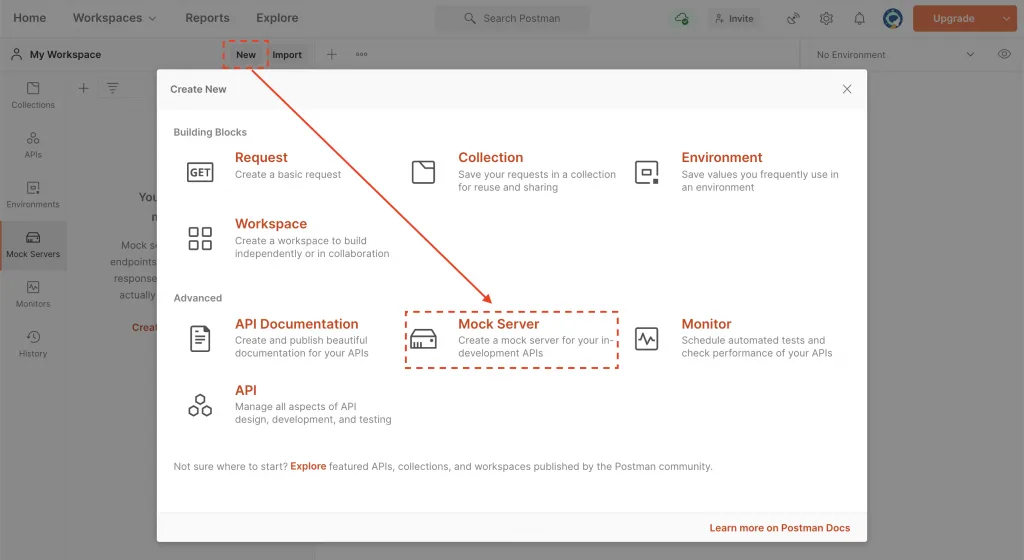Click the API hexagons icon
The image size is (1024, 560).
point(200,405)
